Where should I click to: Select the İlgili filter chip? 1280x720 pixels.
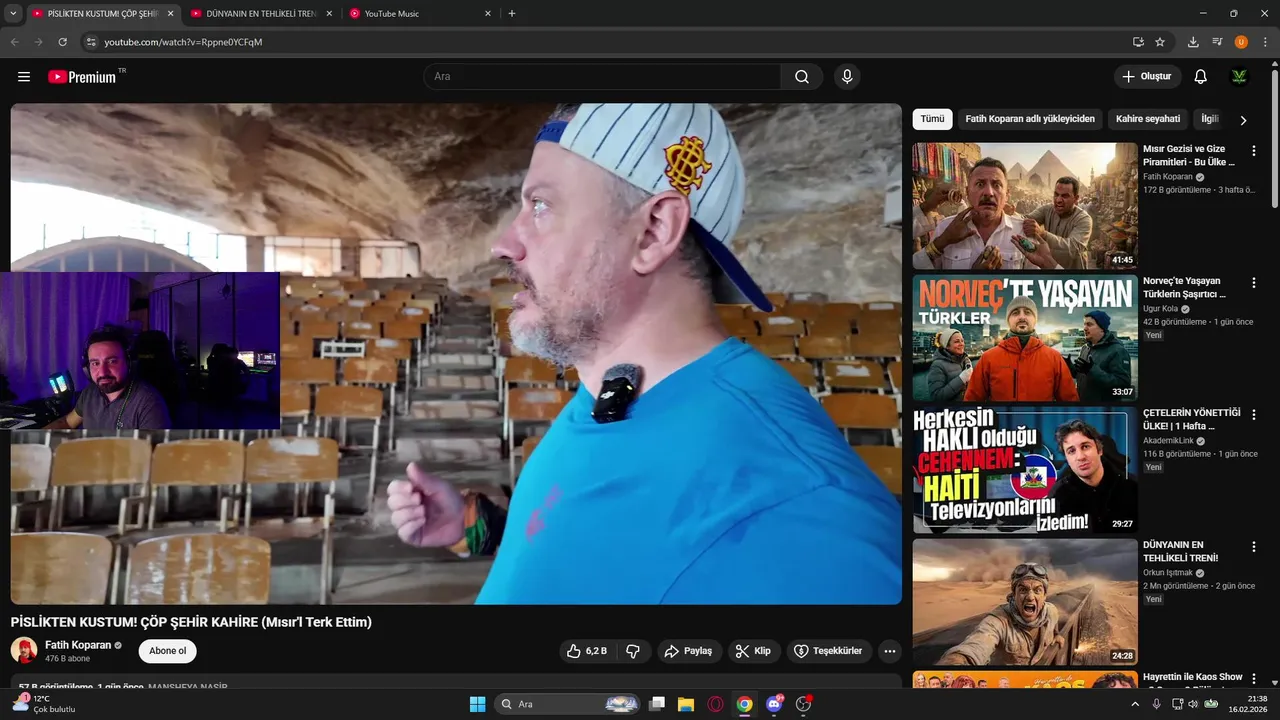click(x=1210, y=119)
